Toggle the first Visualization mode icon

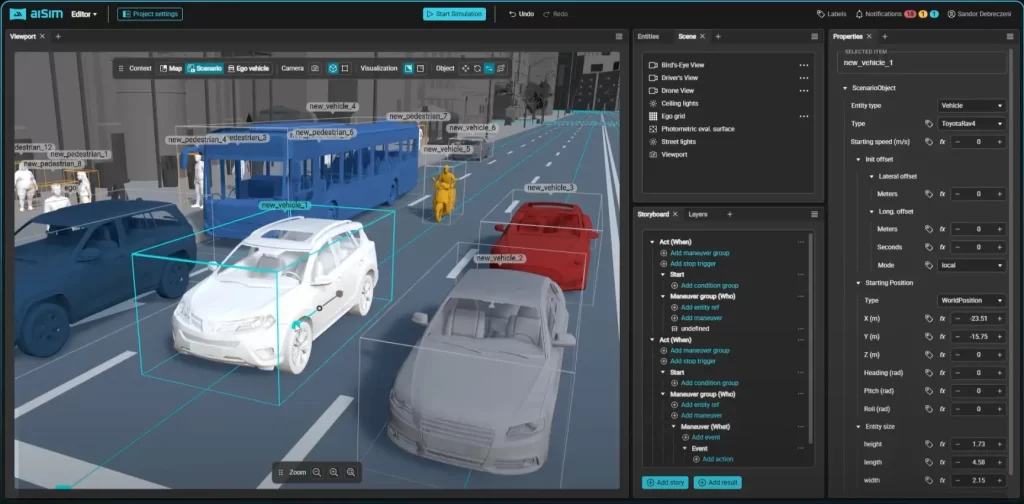click(x=408, y=68)
